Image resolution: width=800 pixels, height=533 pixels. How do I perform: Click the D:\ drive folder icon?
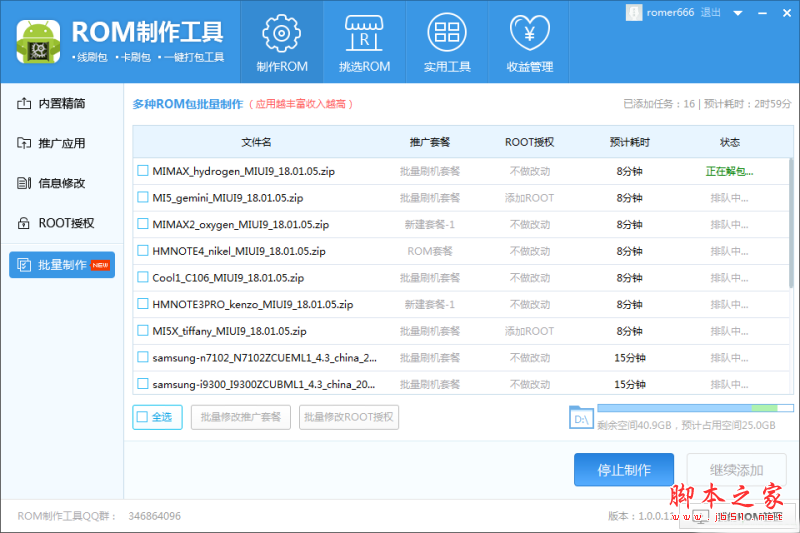click(581, 417)
